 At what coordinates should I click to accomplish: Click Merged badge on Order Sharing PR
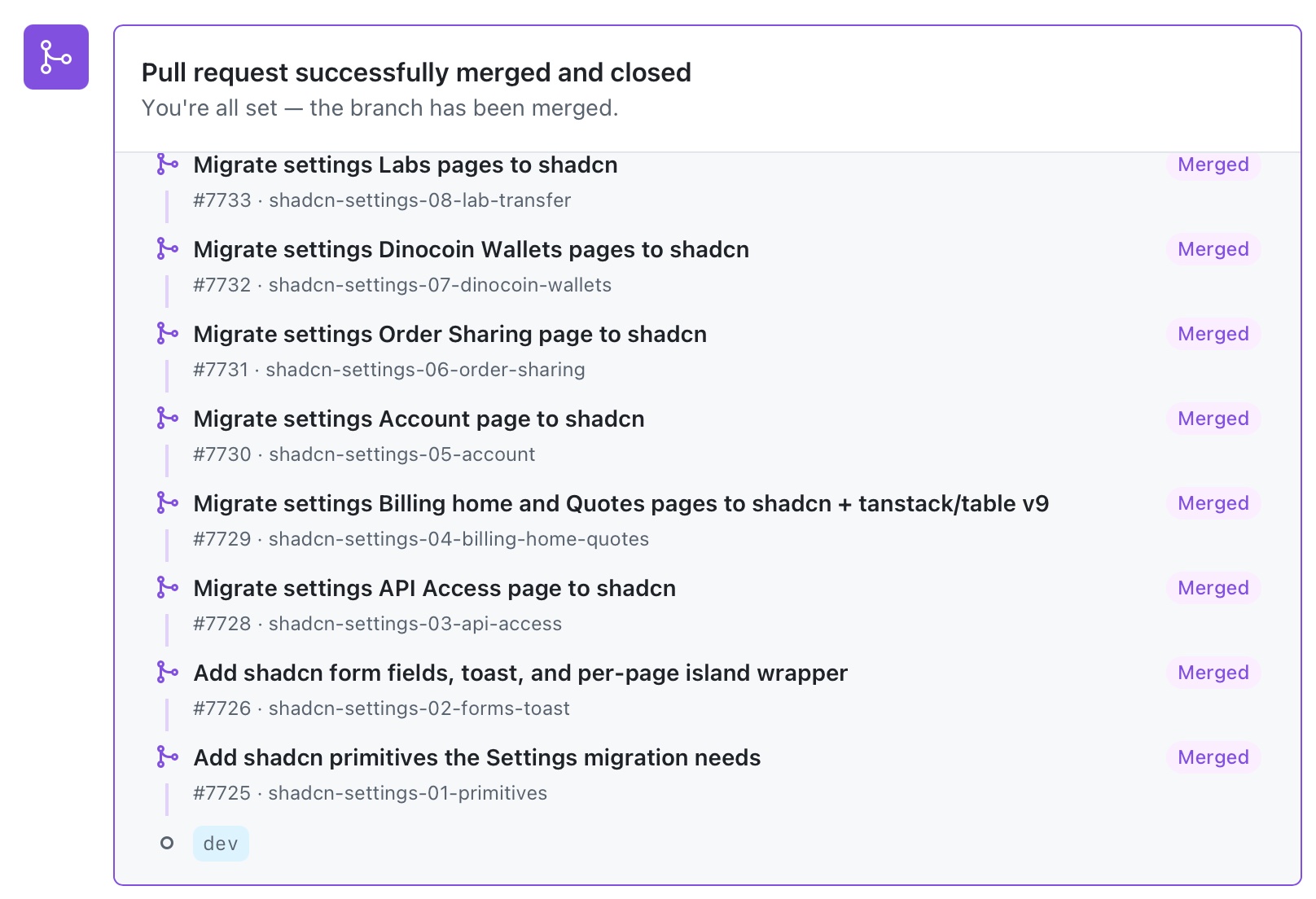1213,334
